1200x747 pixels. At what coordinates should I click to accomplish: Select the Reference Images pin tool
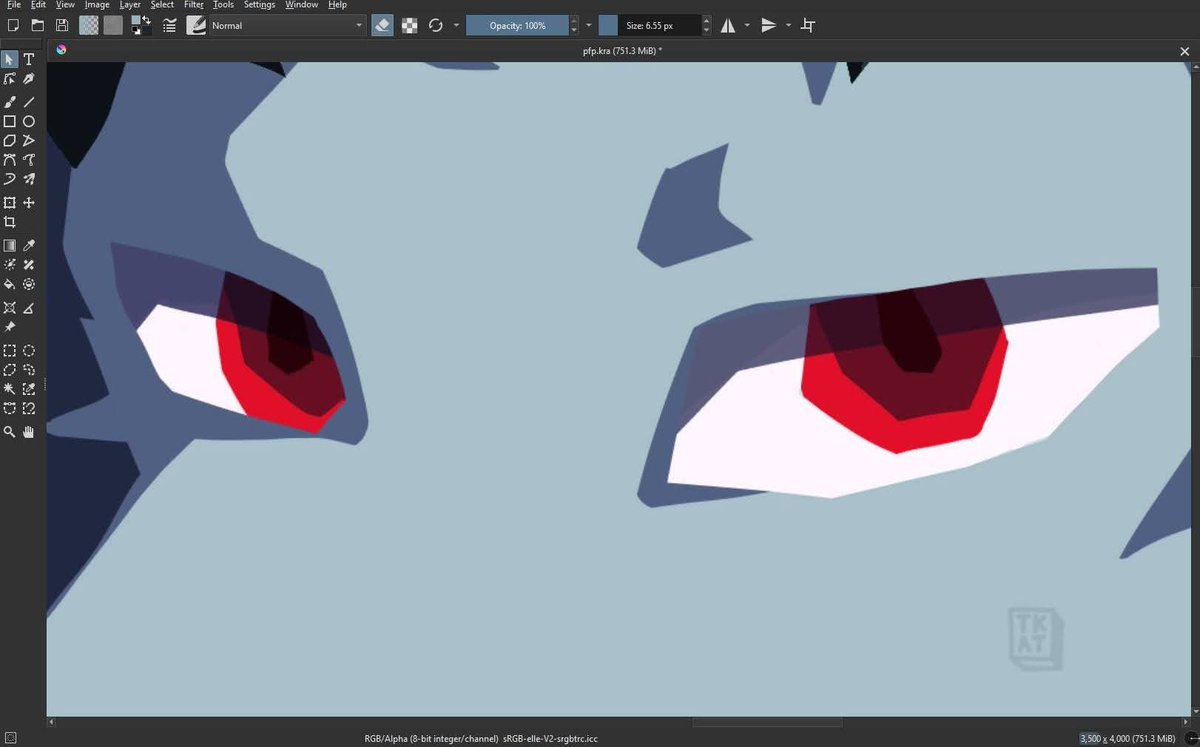click(9, 327)
